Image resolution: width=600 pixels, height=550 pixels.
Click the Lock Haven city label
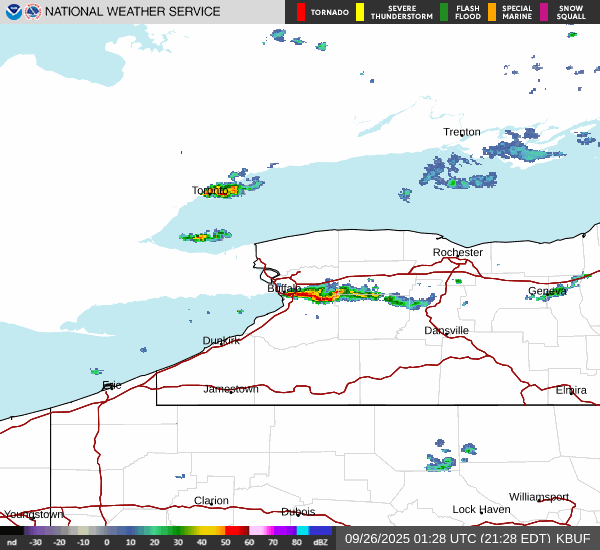[481, 510]
